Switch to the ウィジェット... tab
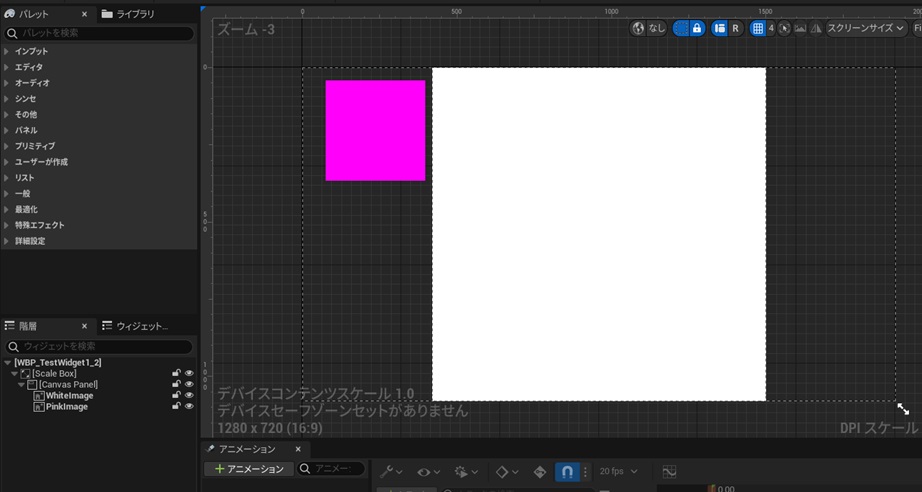The height and width of the screenshot is (492, 922). click(135, 326)
